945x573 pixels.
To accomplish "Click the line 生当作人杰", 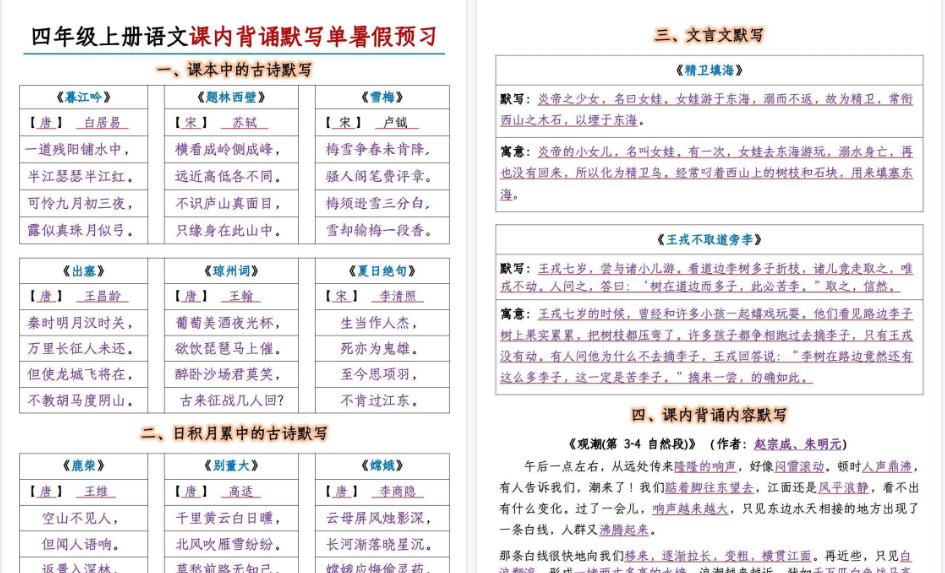I will click(x=379, y=323).
